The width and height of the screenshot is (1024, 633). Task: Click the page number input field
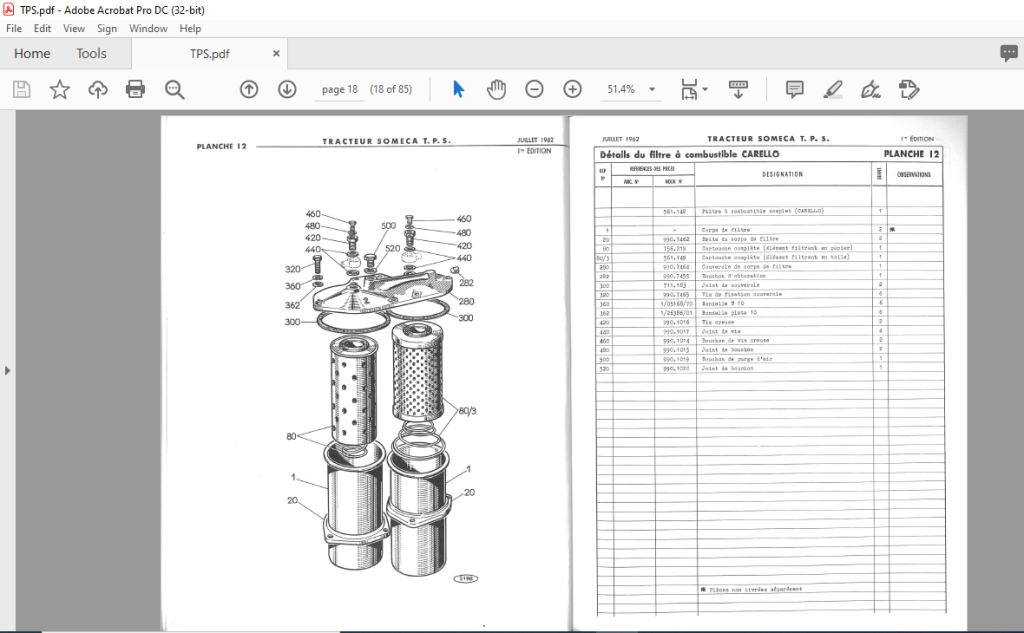tap(340, 89)
